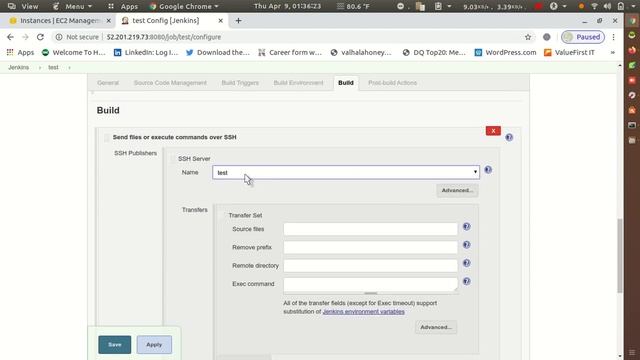Click the browser address bar URL
The image size is (640, 360).
(163, 37)
